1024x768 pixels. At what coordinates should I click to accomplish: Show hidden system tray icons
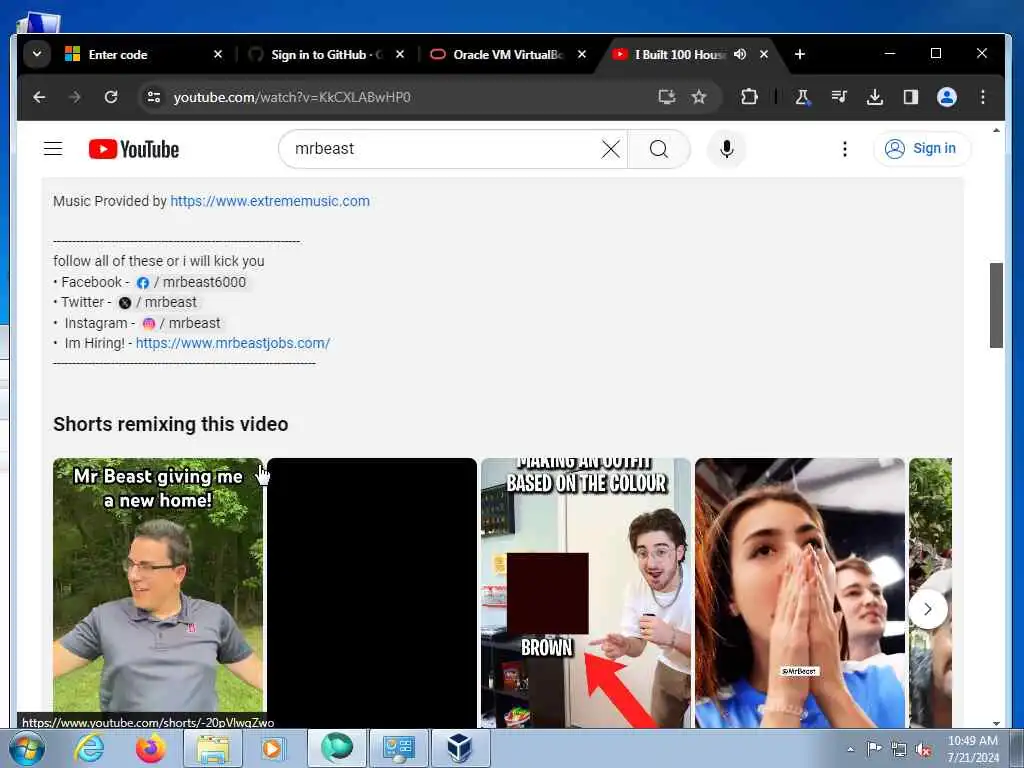click(x=850, y=750)
